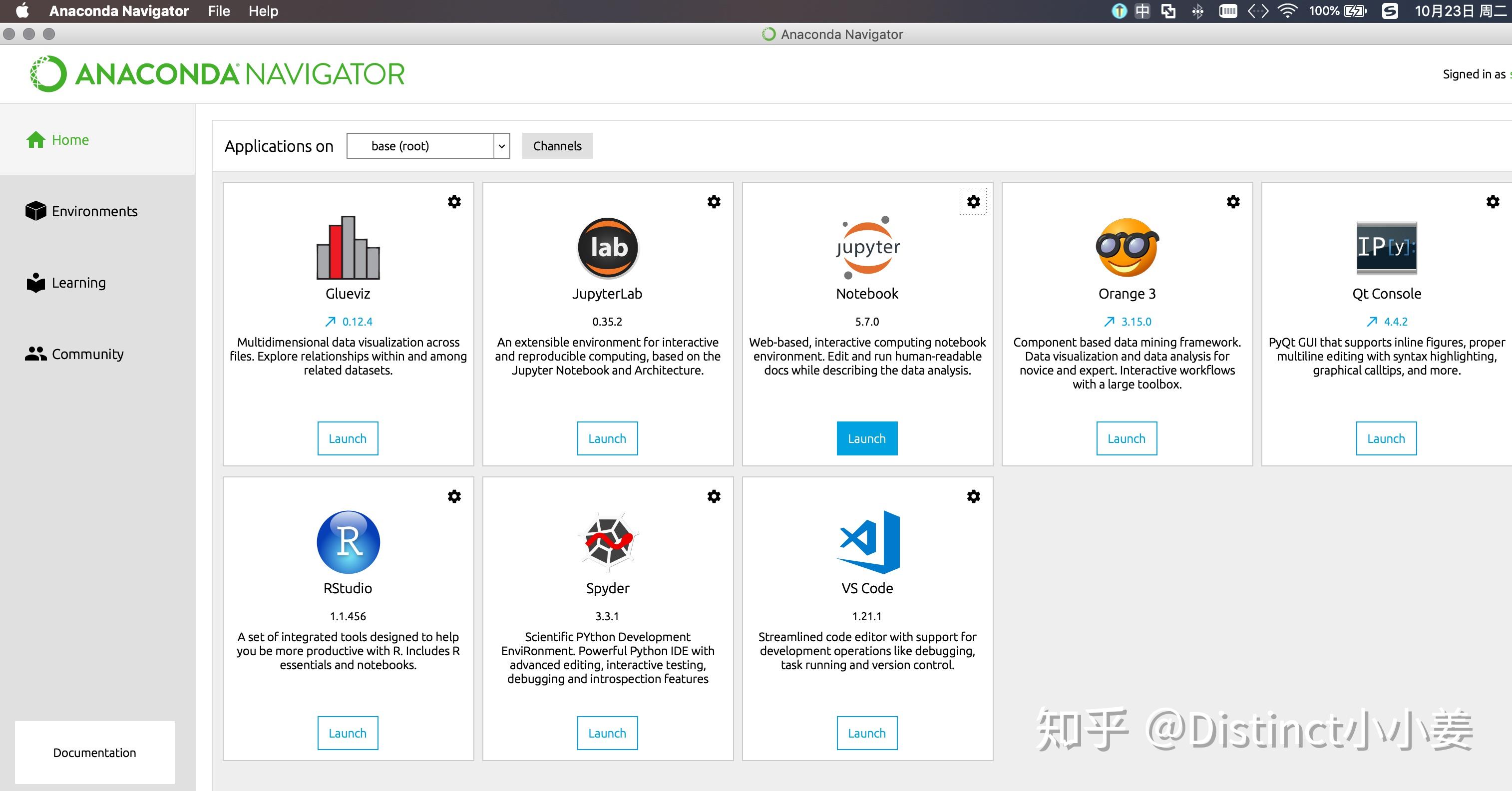1512x791 pixels.
Task: Click the Jupyter Notebook gear icon
Action: 973,202
